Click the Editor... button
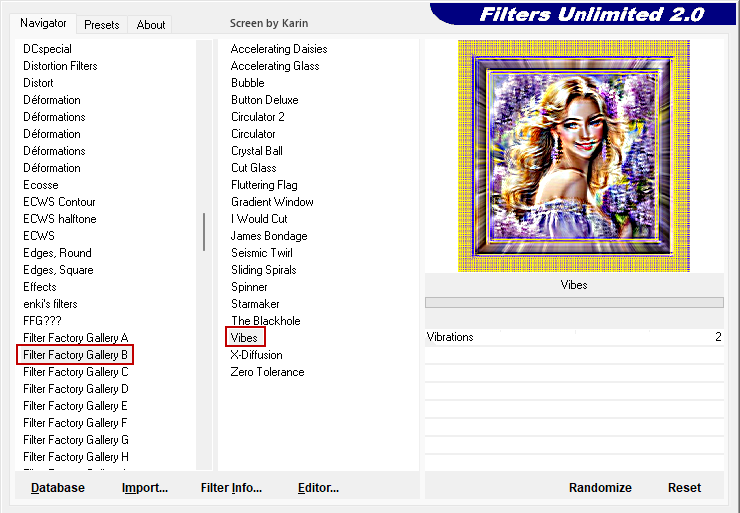The image size is (740, 513). (x=318, y=488)
